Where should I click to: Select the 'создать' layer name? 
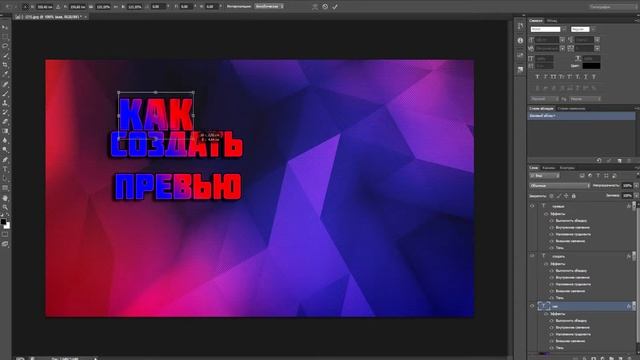click(558, 256)
